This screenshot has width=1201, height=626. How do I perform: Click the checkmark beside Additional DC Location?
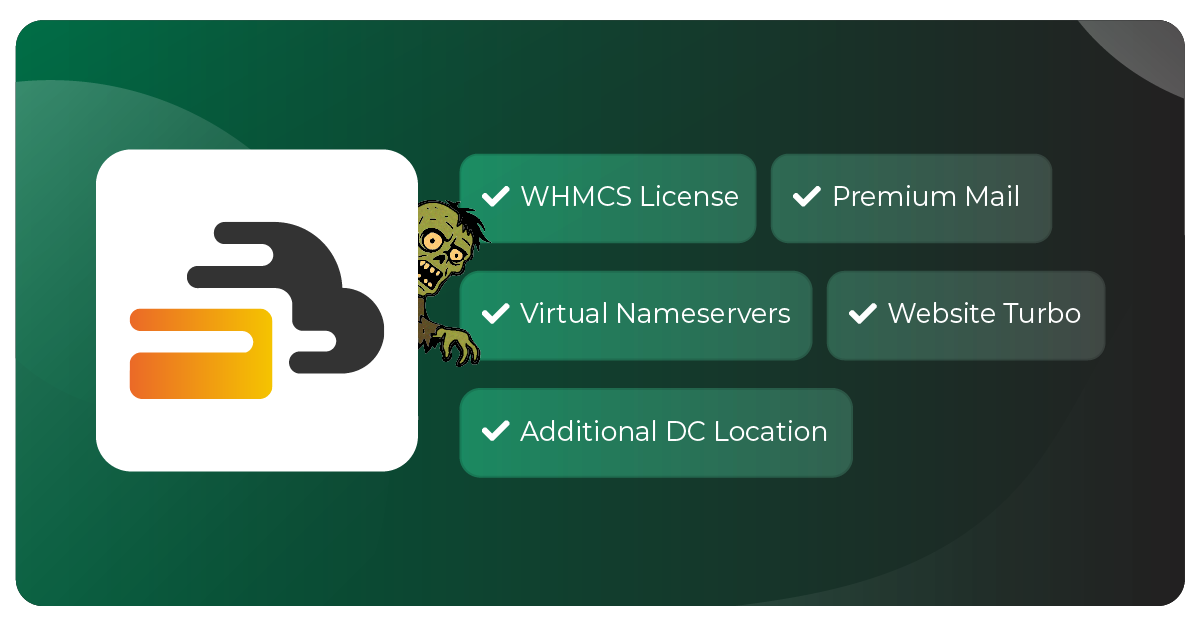point(496,431)
